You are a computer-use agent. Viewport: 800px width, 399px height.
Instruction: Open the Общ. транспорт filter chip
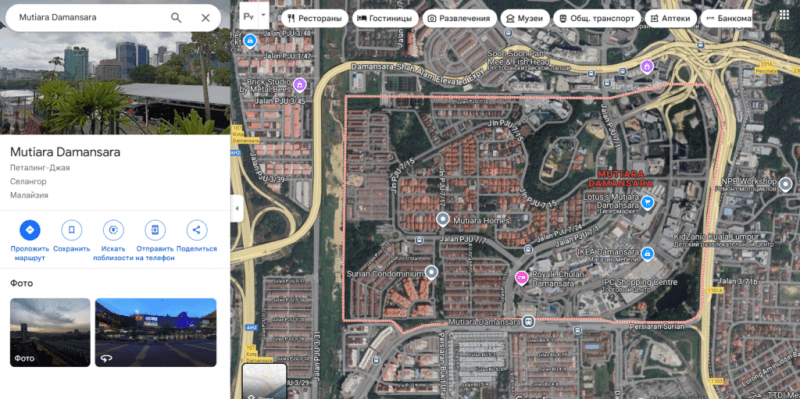tap(597, 18)
